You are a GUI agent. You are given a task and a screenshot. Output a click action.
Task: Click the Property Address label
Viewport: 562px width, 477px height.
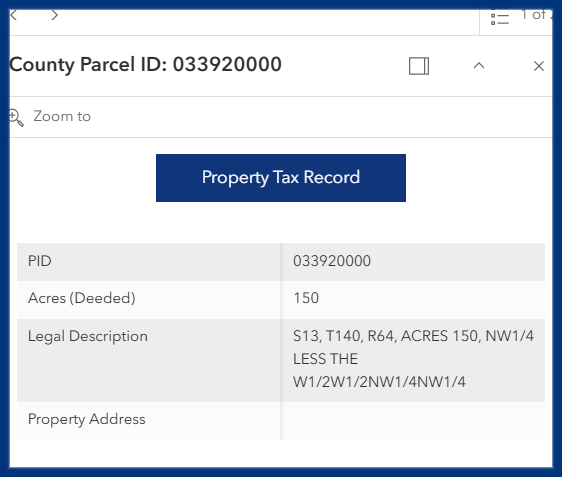coord(87,419)
